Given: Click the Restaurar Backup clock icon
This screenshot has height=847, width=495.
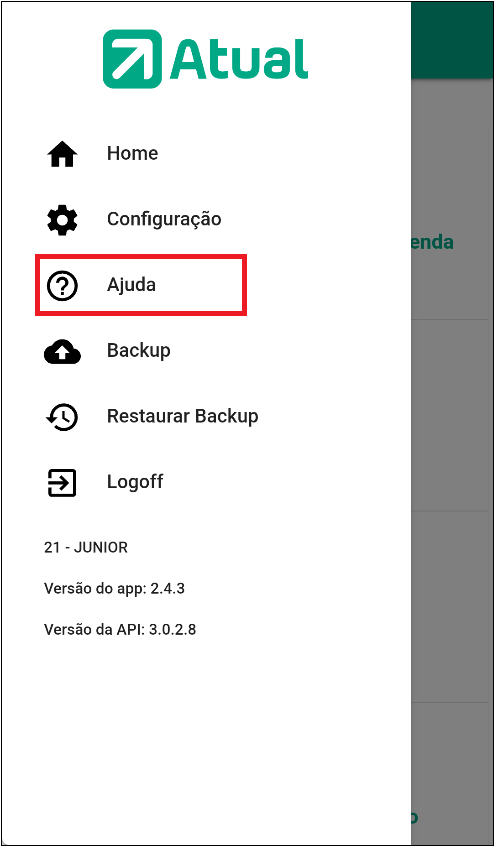Looking at the screenshot, I should point(63,417).
